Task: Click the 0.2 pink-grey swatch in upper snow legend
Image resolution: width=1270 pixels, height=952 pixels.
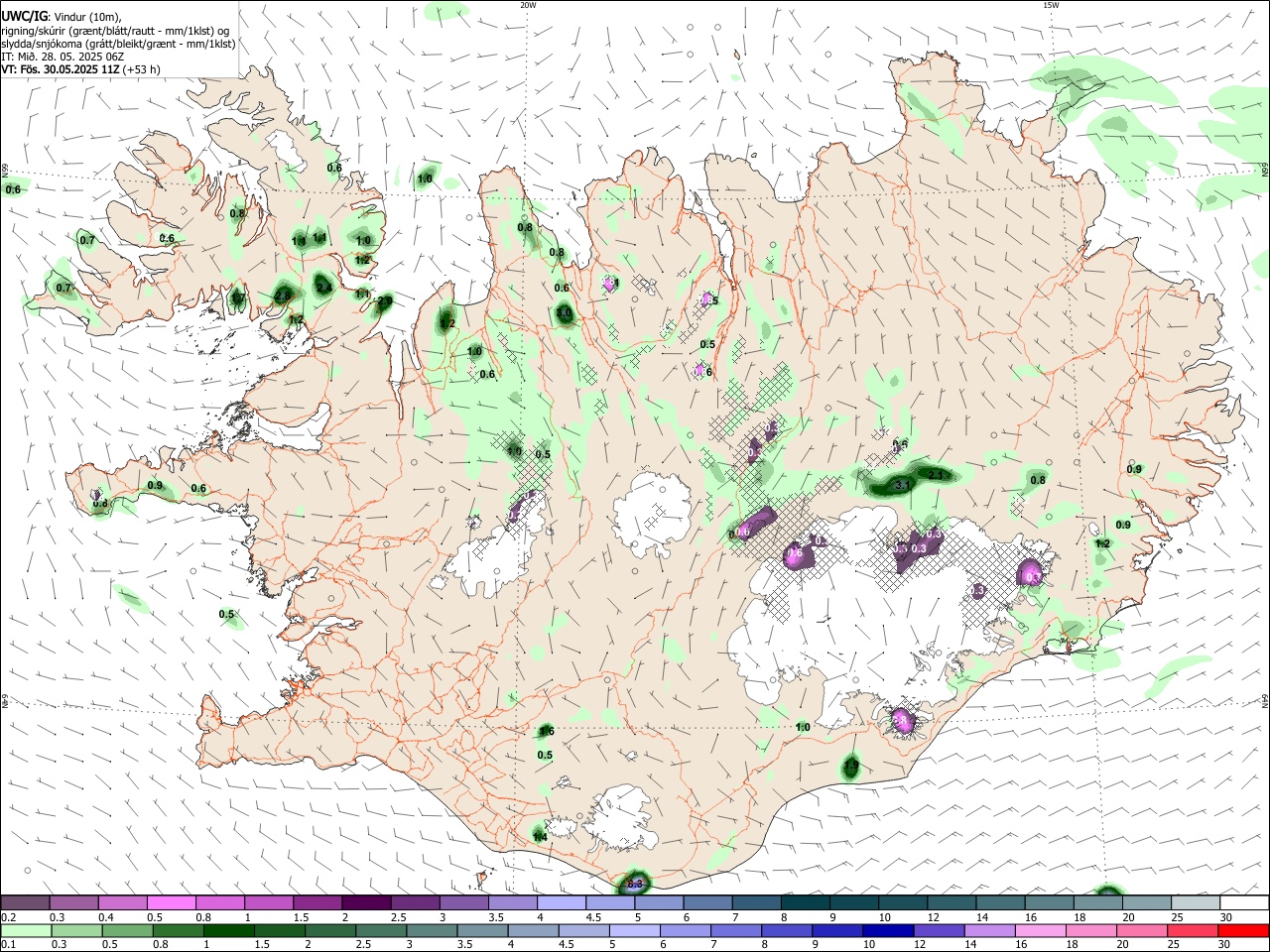Action: (25, 903)
